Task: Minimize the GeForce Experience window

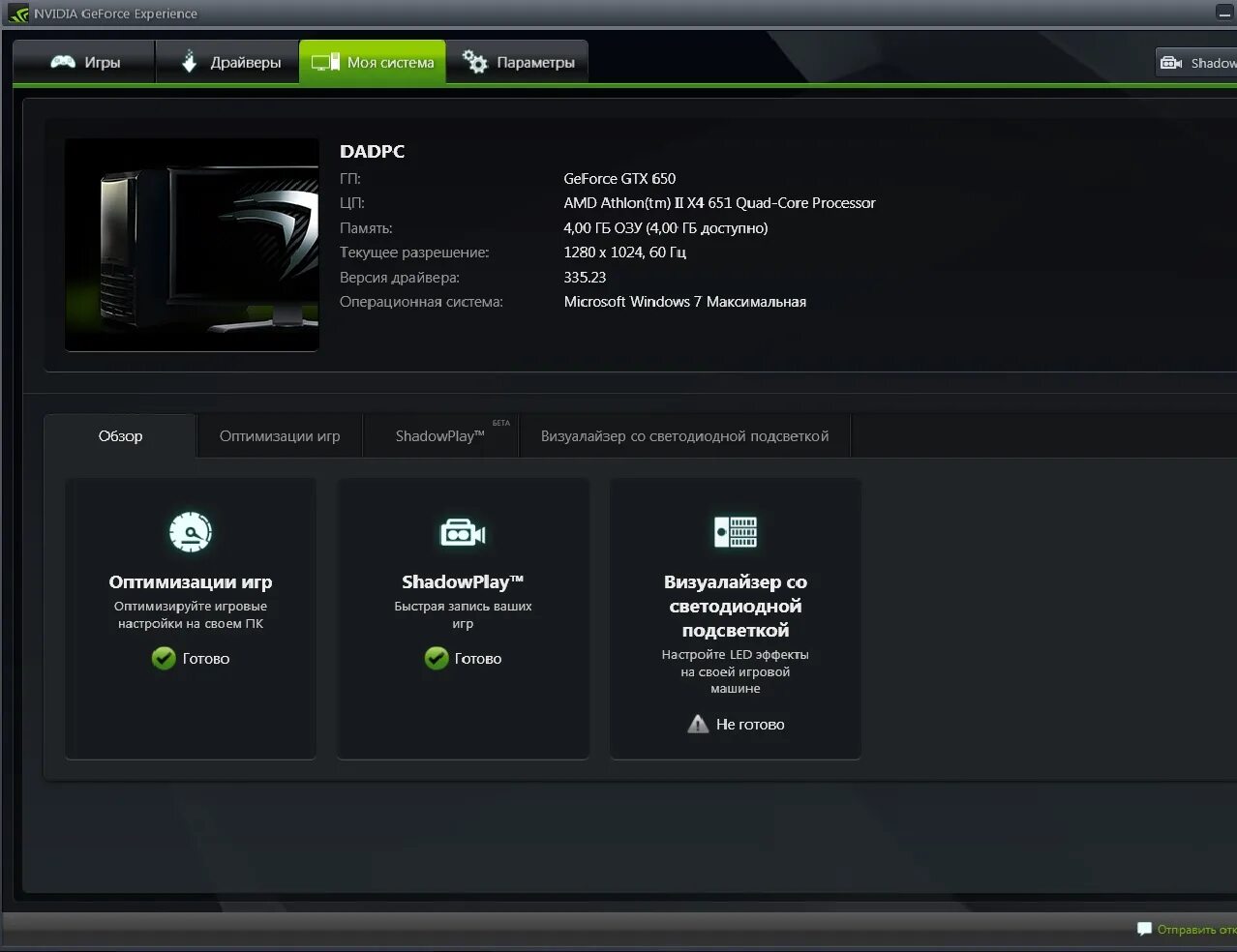Action: tap(1224, 14)
